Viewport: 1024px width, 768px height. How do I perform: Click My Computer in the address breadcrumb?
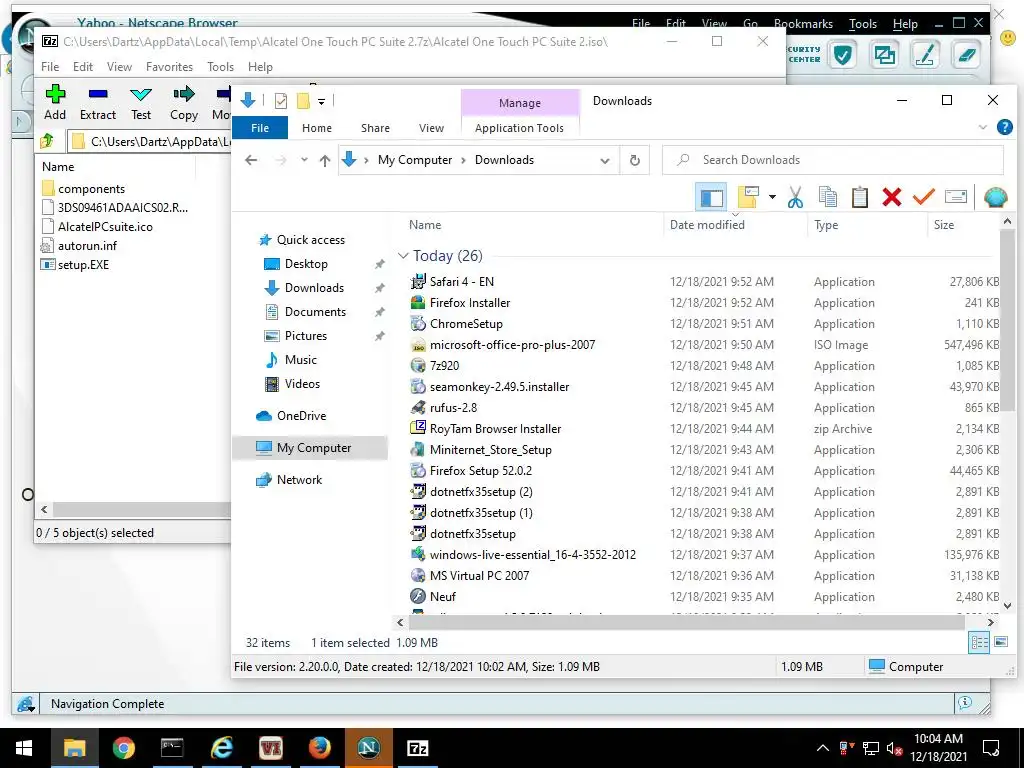pyautogui.click(x=415, y=160)
